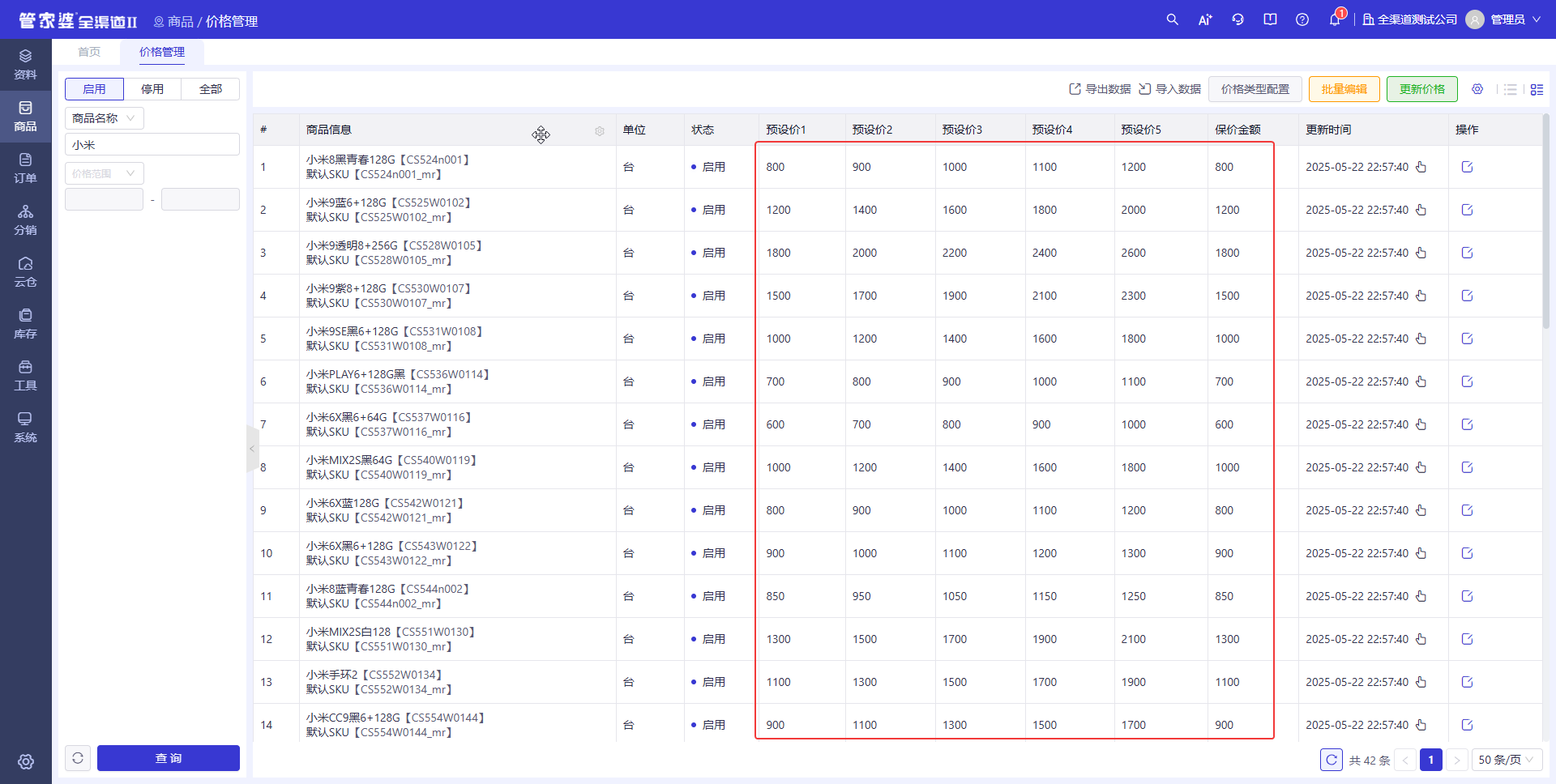Expand the 商品名称 search type dropdown
This screenshot has width=1556, height=784.
[x=105, y=118]
